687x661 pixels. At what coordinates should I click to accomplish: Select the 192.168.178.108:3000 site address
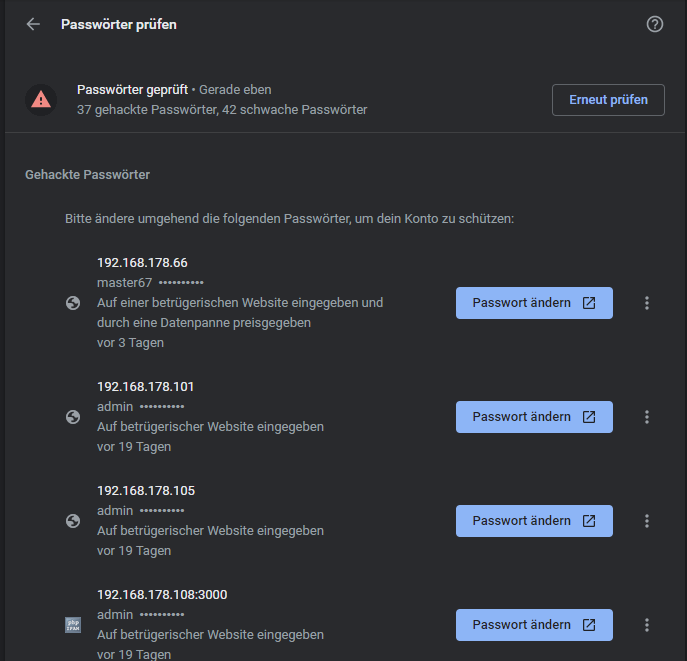click(162, 594)
